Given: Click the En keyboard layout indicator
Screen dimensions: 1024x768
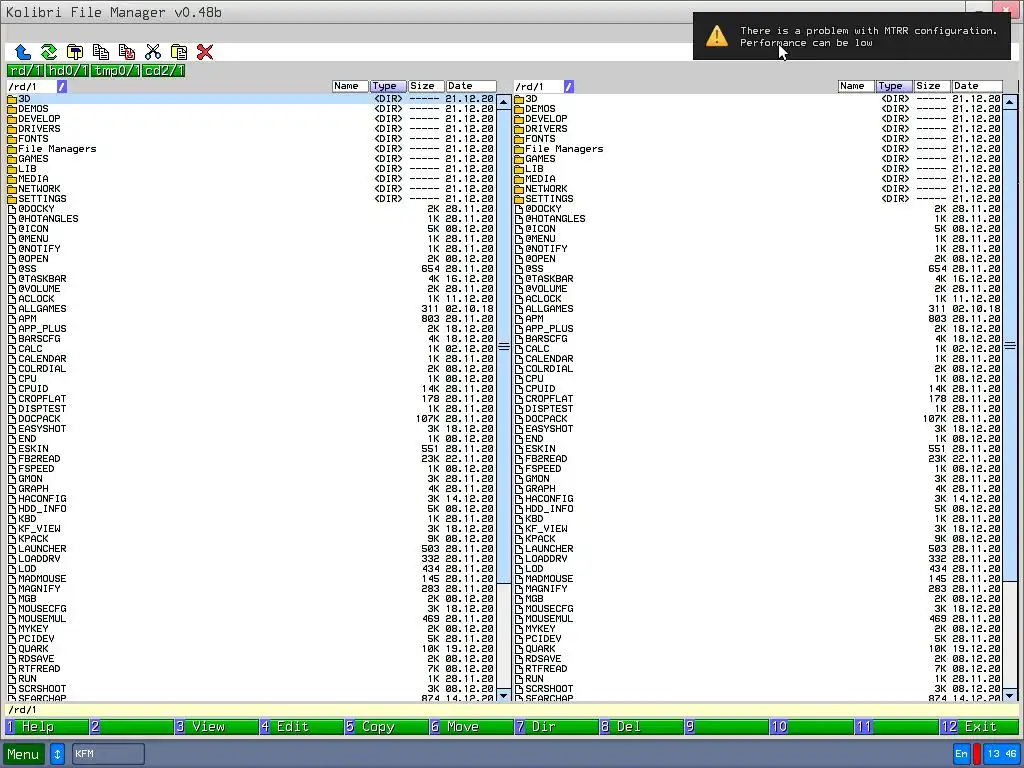Looking at the screenshot, I should pyautogui.click(x=961, y=754).
